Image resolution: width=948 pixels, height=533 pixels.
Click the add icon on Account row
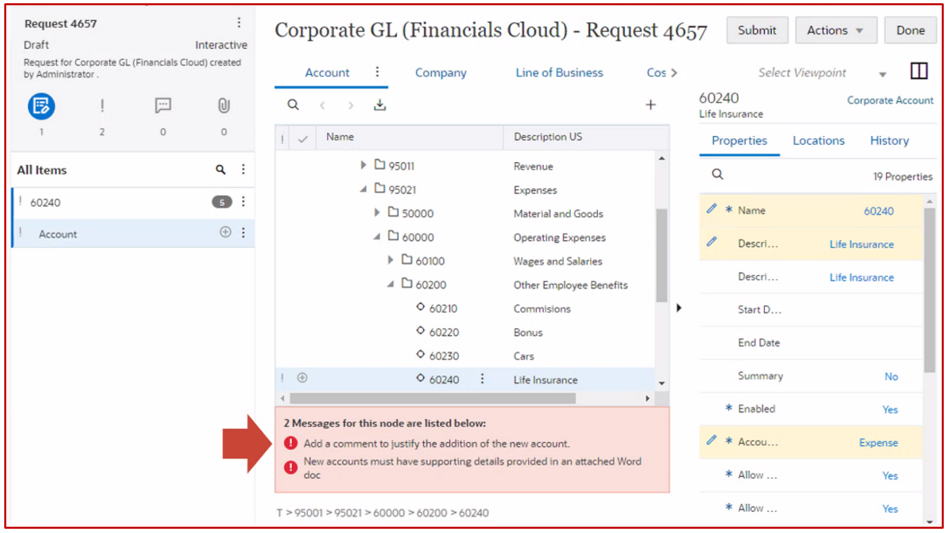coord(225,232)
